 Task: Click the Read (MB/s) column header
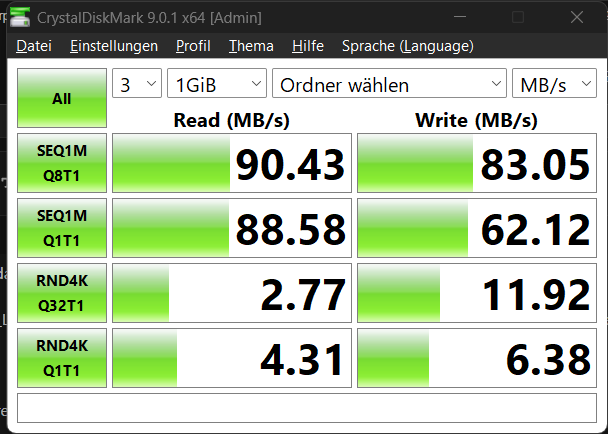tap(231, 120)
